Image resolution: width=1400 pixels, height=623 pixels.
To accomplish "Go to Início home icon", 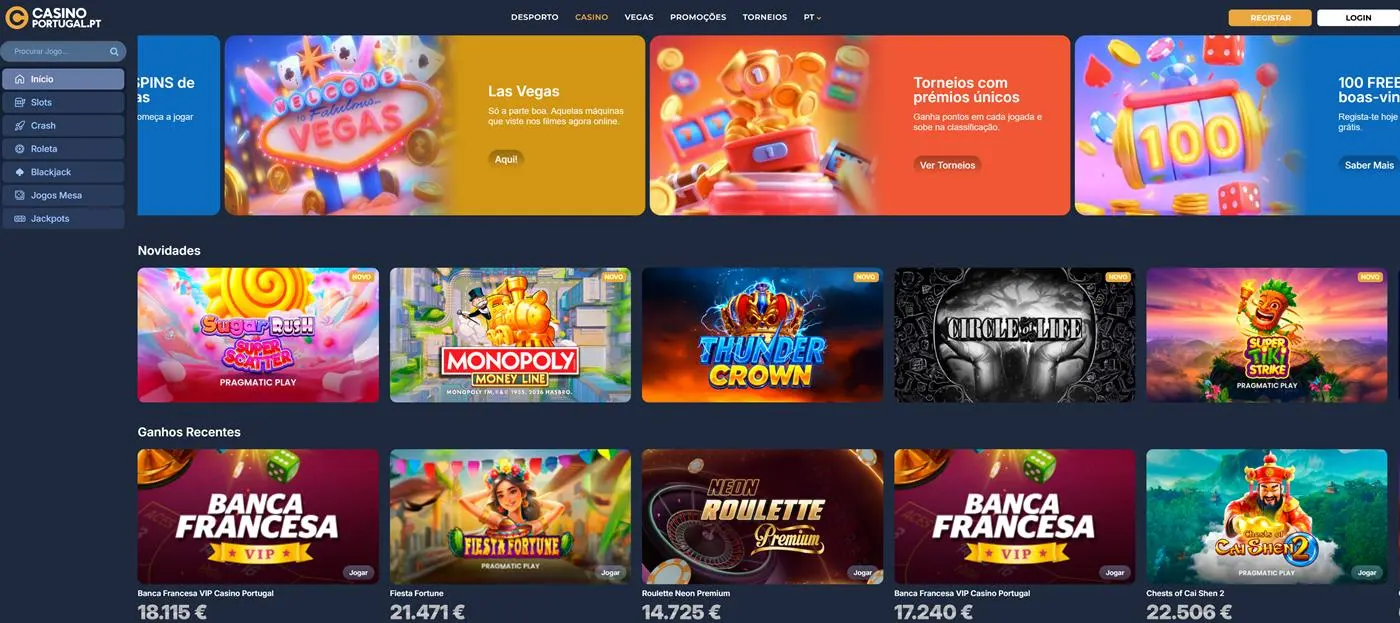I will [20, 79].
